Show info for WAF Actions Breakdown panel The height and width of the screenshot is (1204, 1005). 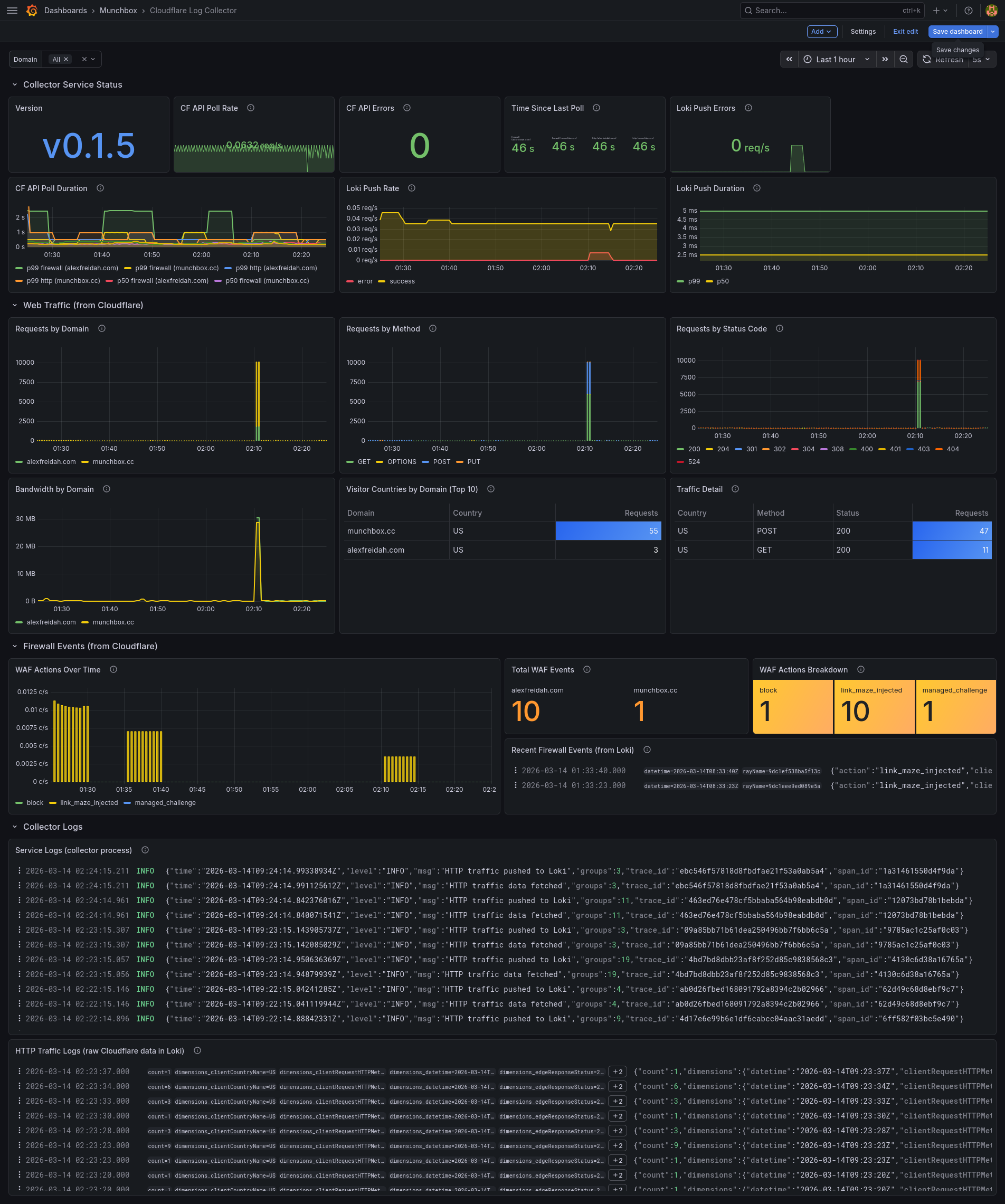[x=861, y=670]
